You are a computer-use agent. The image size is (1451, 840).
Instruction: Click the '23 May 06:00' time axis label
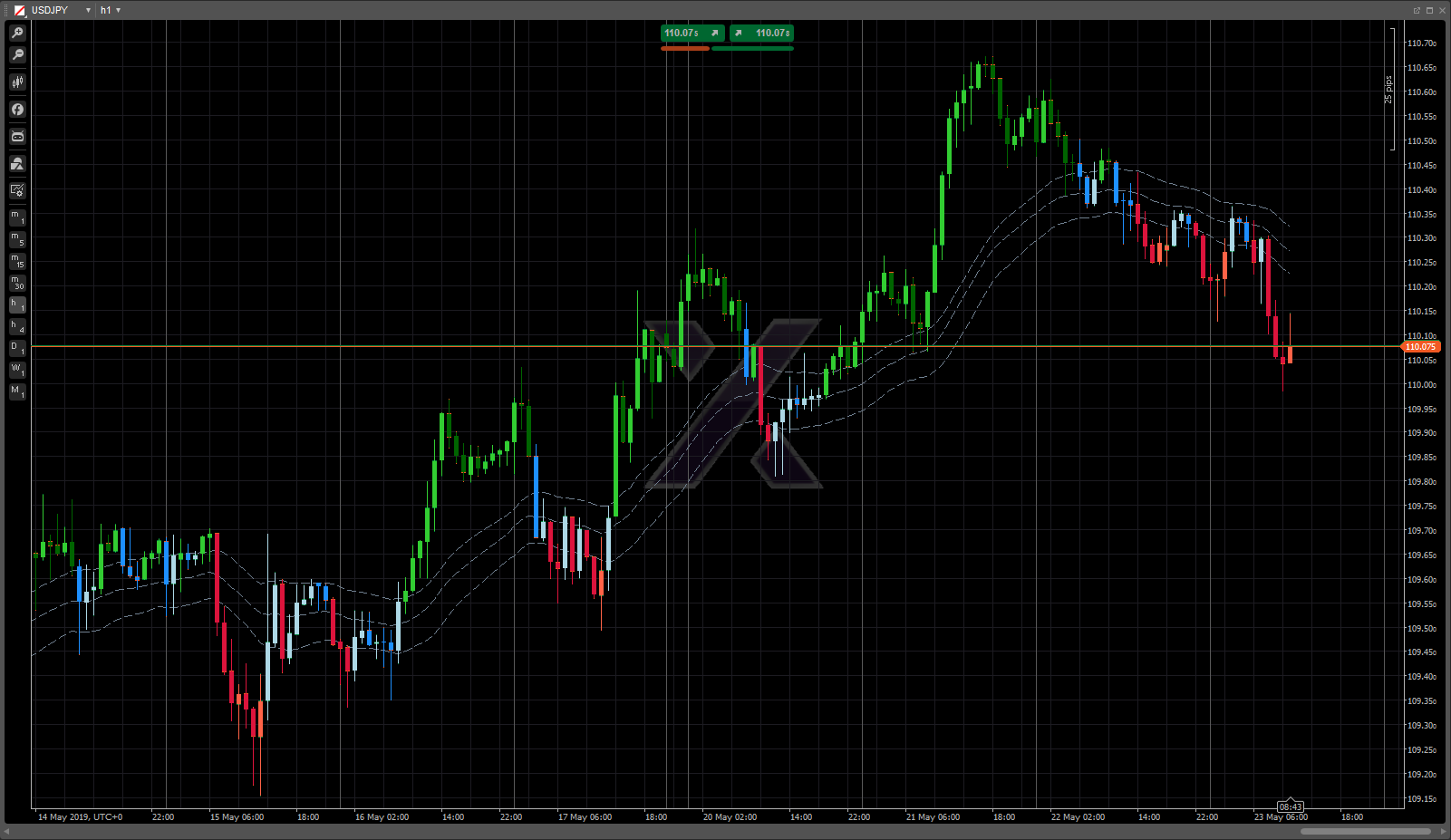pos(1281,817)
